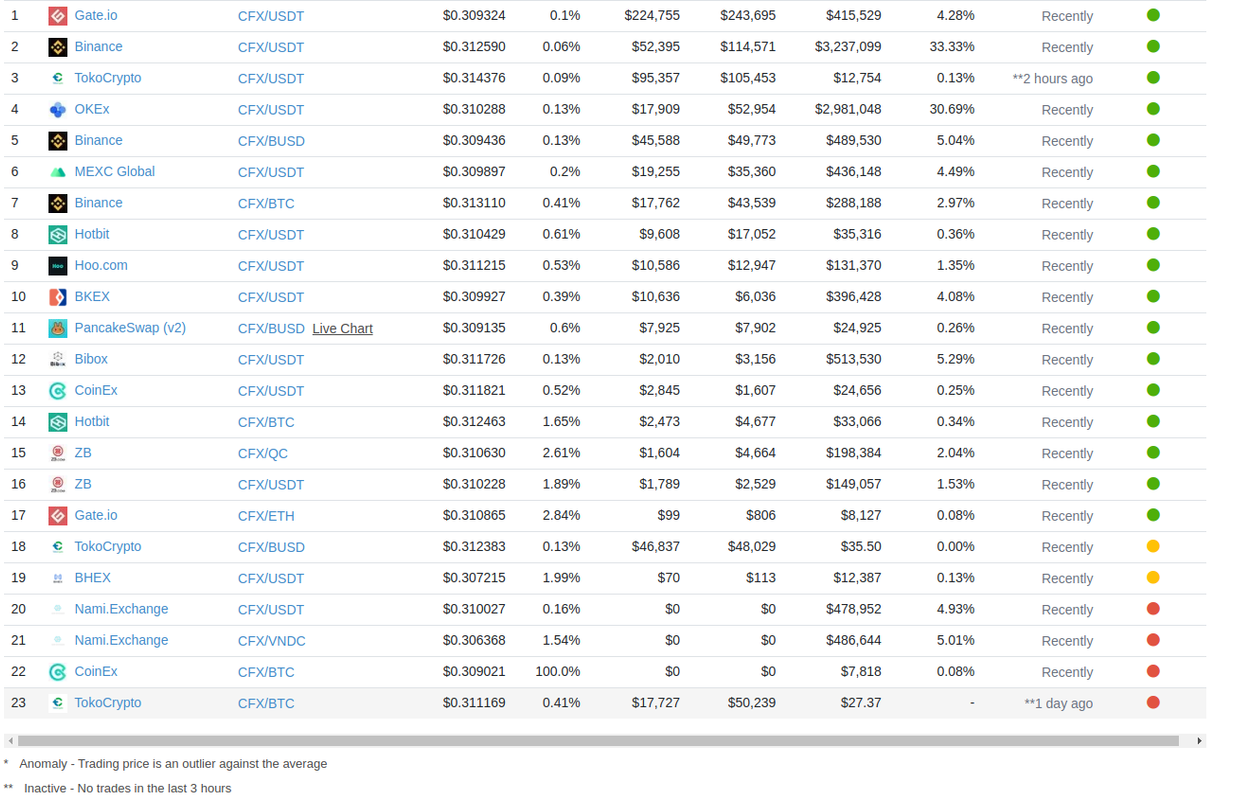Click the ZB logo in the CFX/QC row
The width and height of the screenshot is (1252, 800).
click(x=58, y=453)
